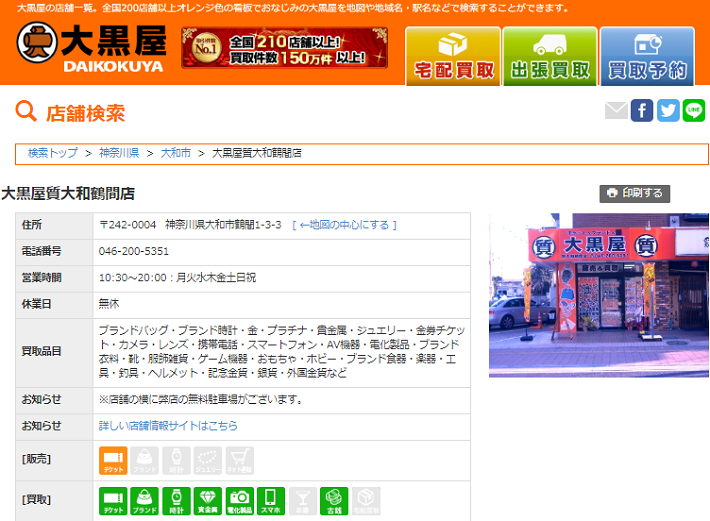Click green チケット purchase icon
Viewport: 710px width, 521px height.
click(x=113, y=501)
